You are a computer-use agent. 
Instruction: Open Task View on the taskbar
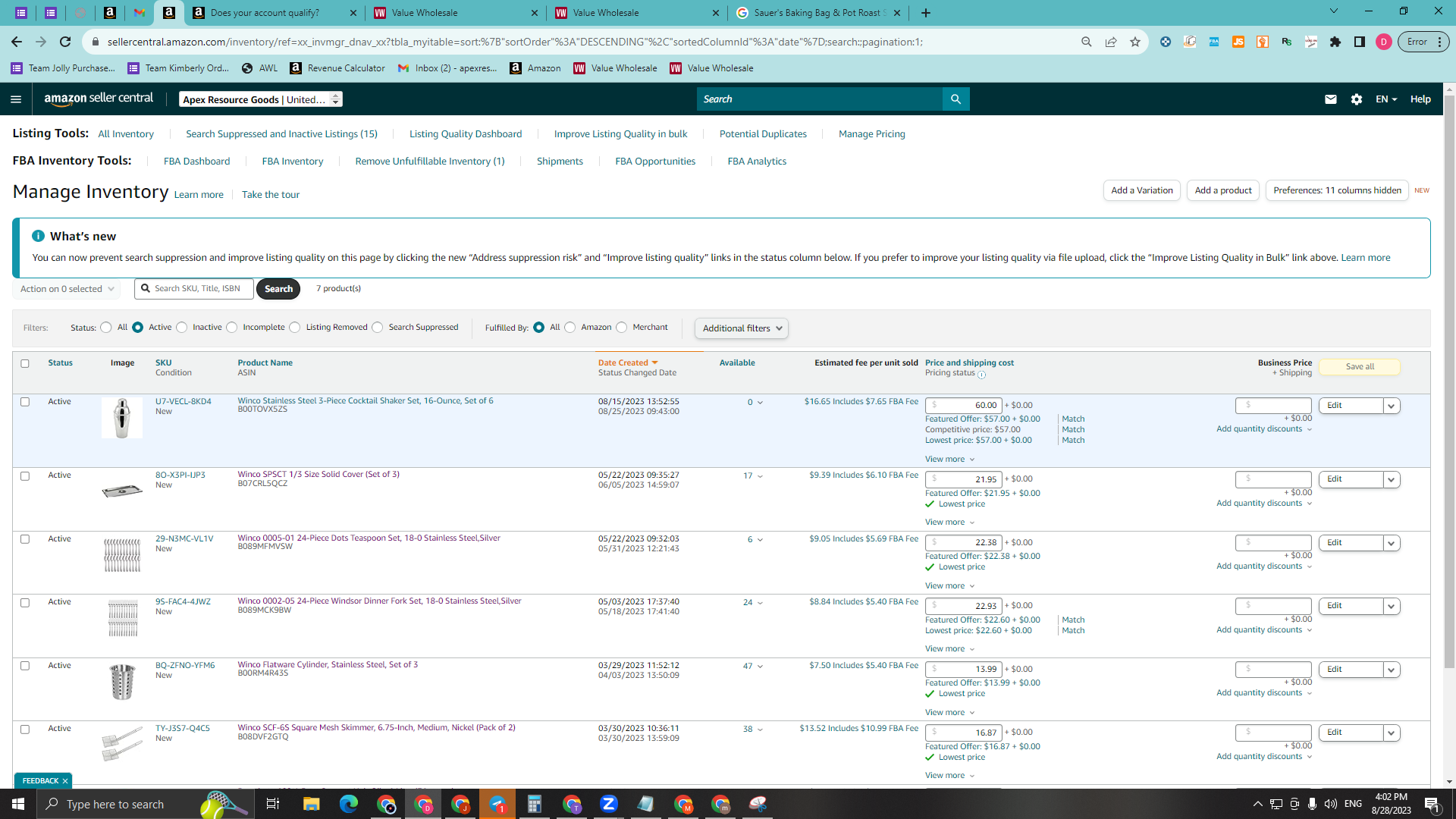point(273,804)
